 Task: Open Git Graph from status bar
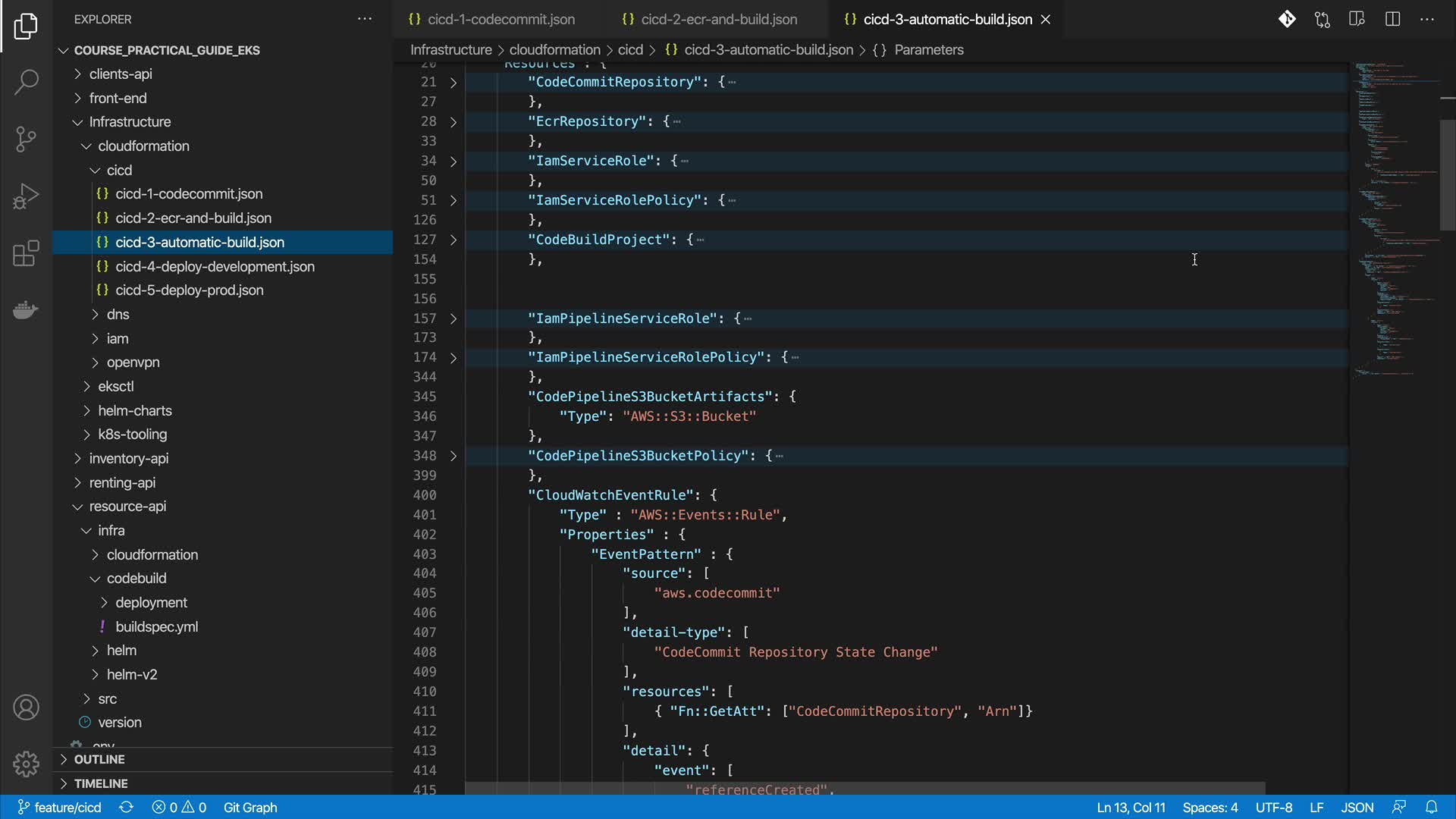(250, 808)
